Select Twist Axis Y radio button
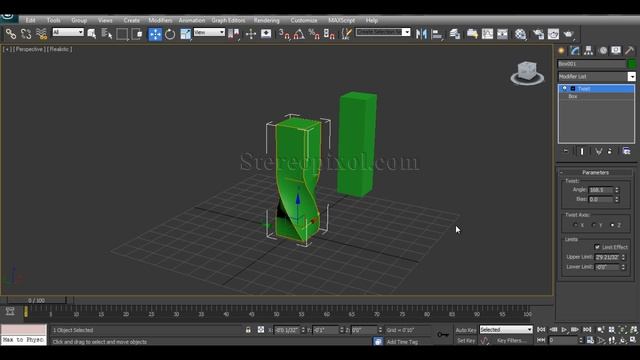The image size is (640, 360). [594, 225]
